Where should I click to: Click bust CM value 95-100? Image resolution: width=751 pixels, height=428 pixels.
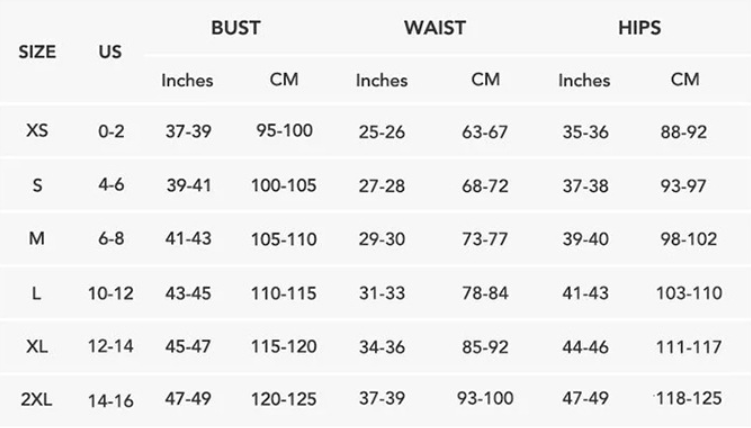coord(284,131)
